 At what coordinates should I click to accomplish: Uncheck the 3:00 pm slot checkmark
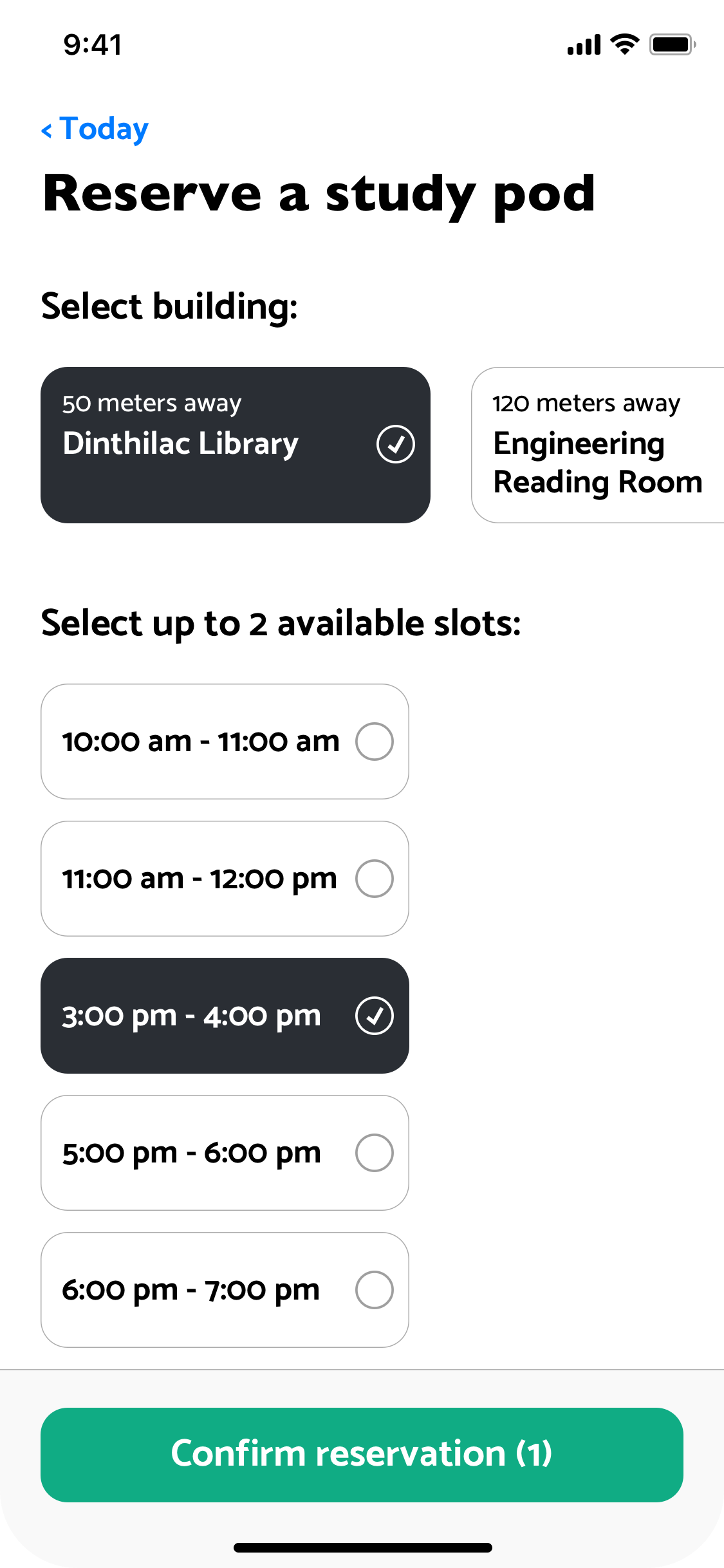[375, 1016]
